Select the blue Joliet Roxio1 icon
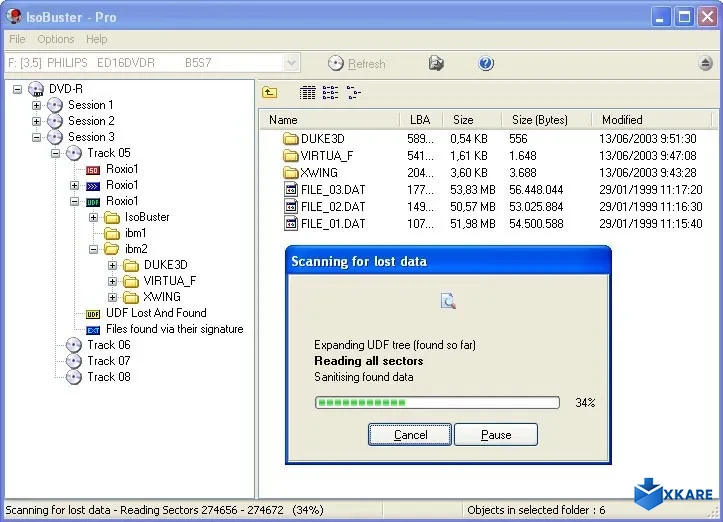The width and height of the screenshot is (723, 522). [x=93, y=186]
